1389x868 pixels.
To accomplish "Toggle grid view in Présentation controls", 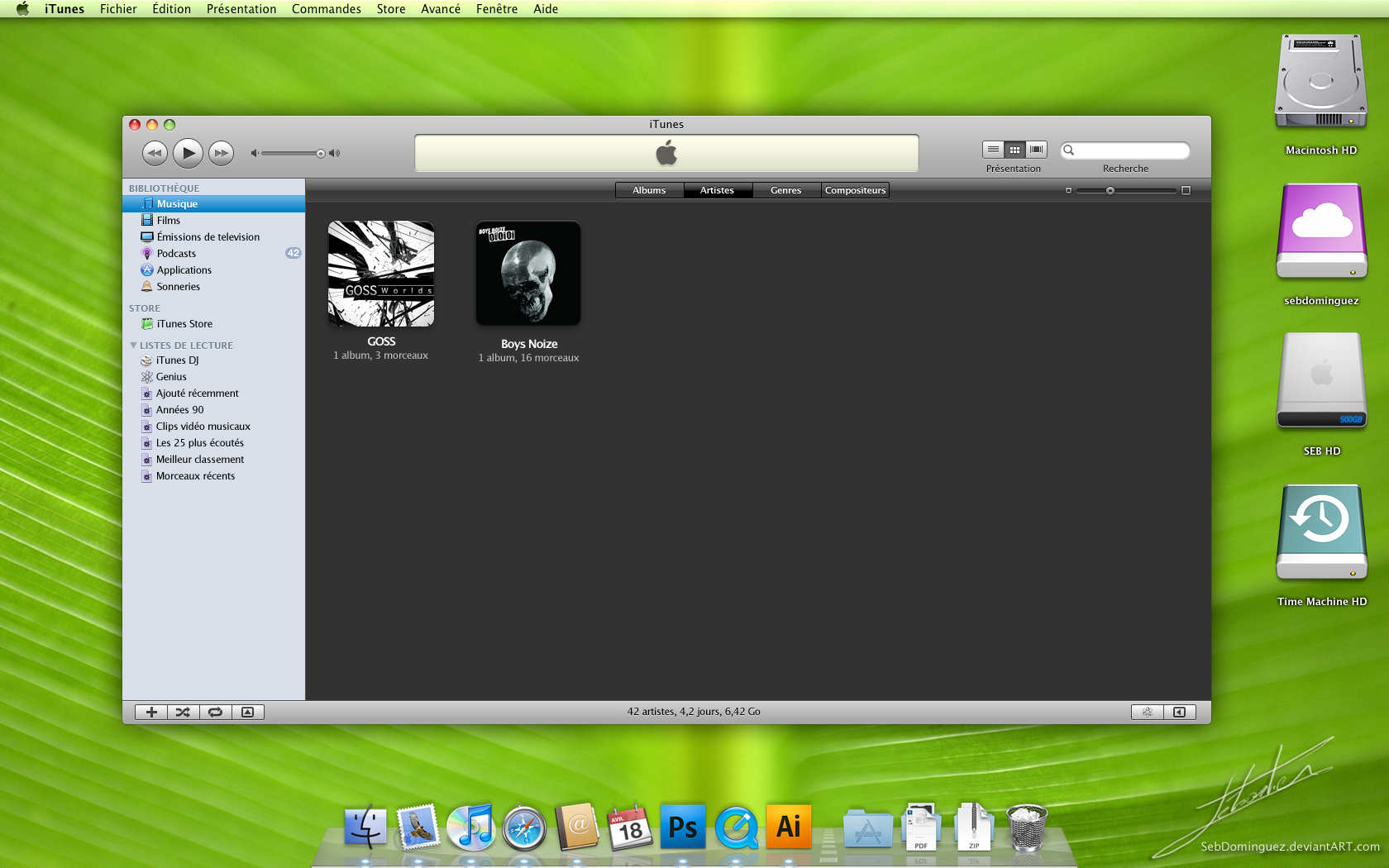I will coord(1014,150).
